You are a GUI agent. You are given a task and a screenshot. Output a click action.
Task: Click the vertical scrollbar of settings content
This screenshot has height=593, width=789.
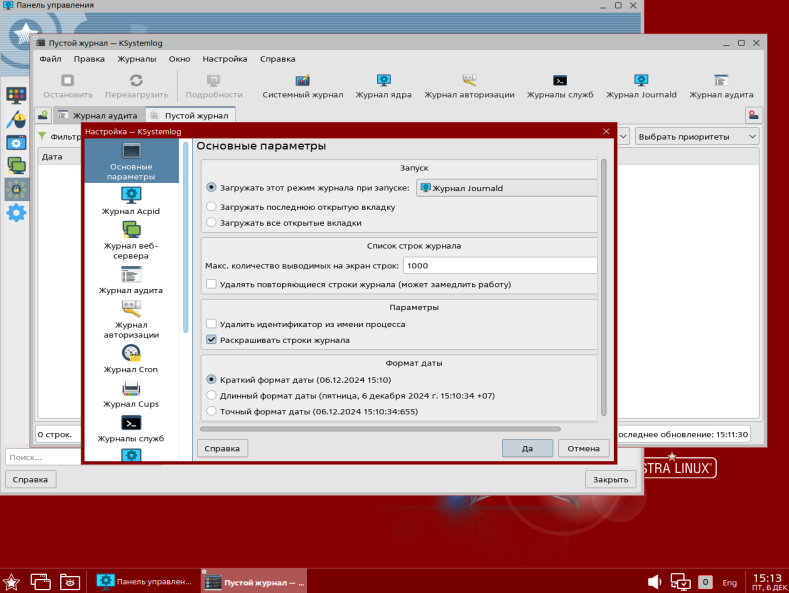coord(604,287)
